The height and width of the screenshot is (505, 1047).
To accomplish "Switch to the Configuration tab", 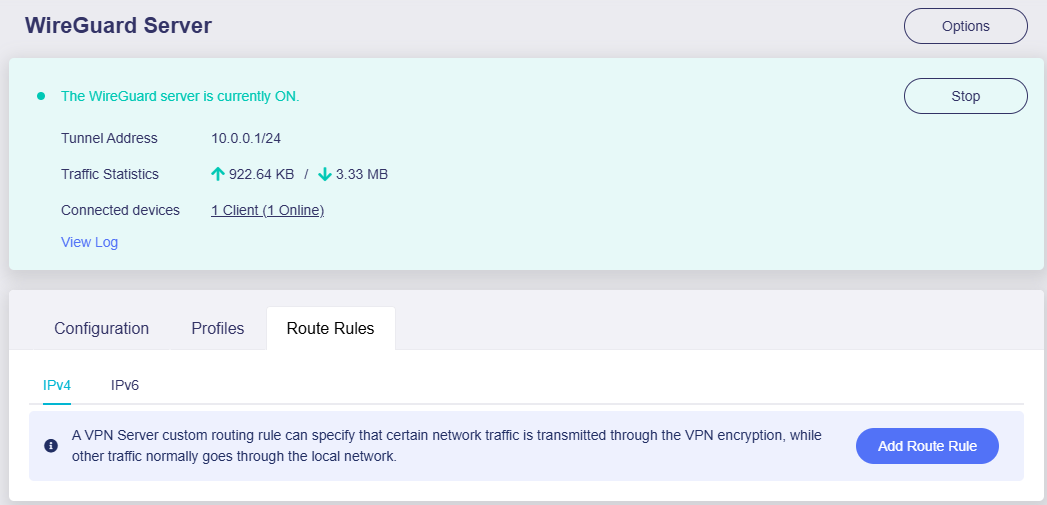I will click(101, 328).
